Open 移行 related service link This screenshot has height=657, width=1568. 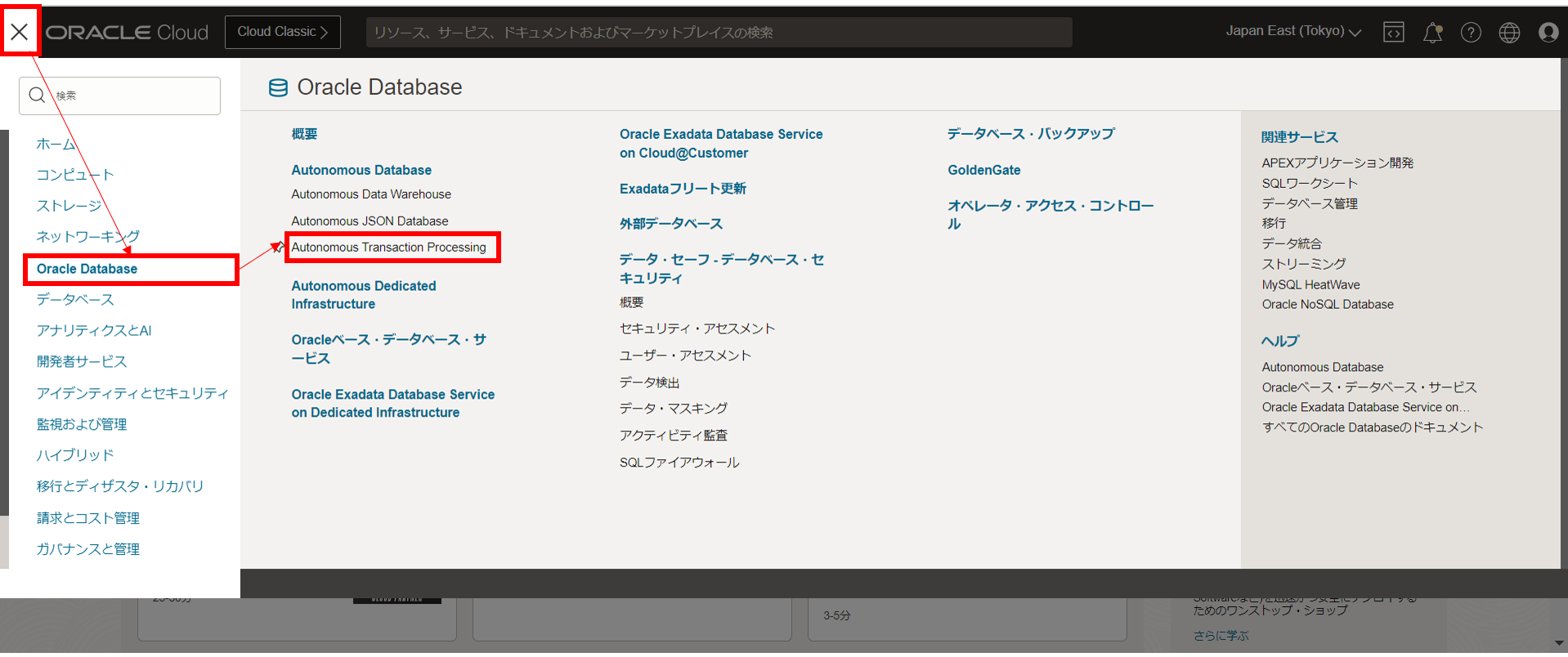click(x=1274, y=223)
